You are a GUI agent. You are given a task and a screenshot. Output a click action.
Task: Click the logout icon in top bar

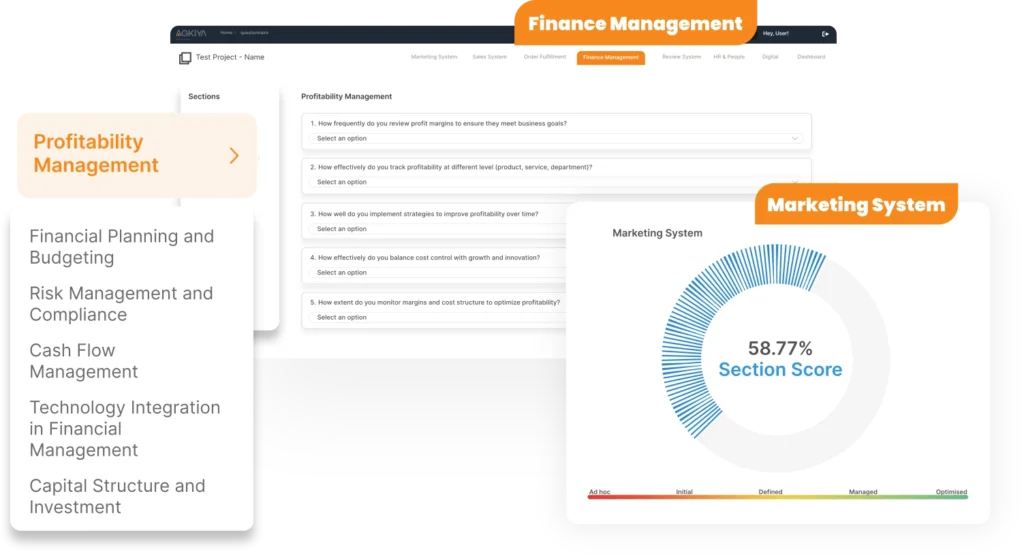(x=825, y=34)
